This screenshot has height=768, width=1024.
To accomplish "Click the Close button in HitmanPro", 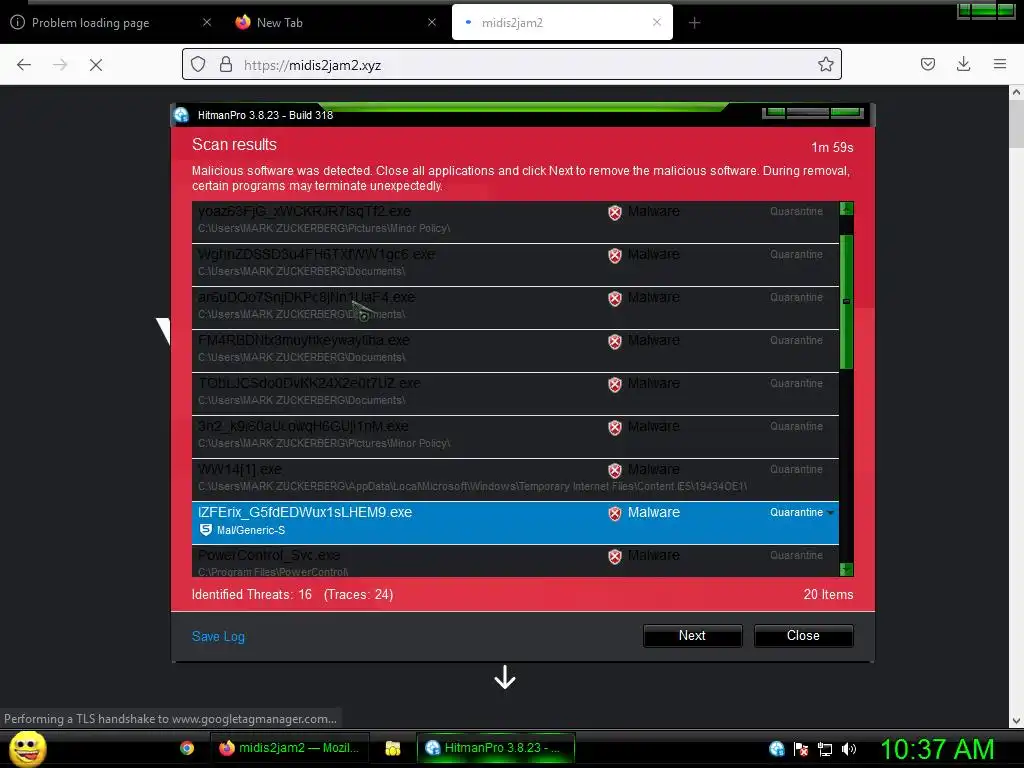I will [803, 635].
